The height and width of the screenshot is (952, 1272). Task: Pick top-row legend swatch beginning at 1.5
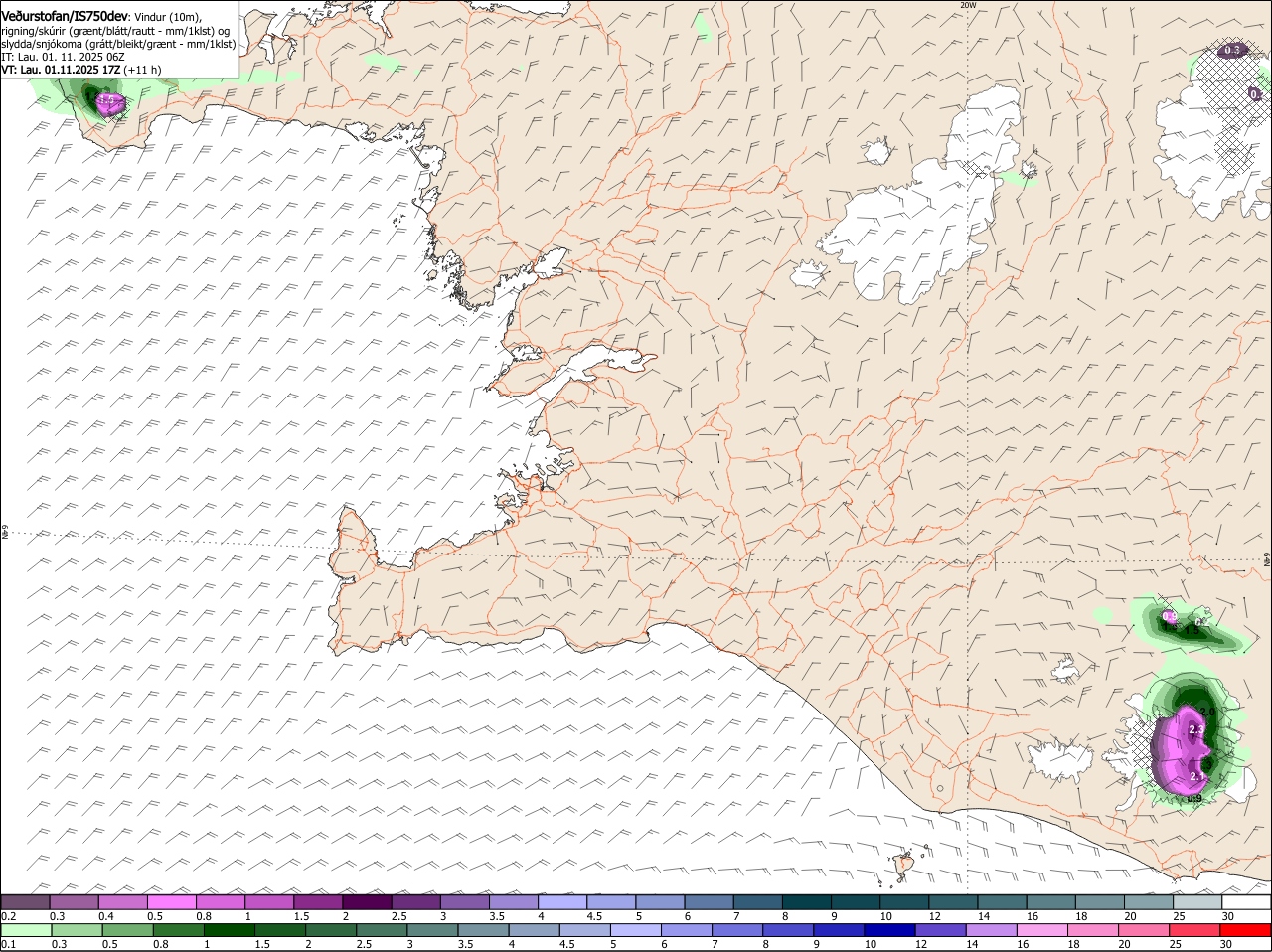tap(318, 901)
